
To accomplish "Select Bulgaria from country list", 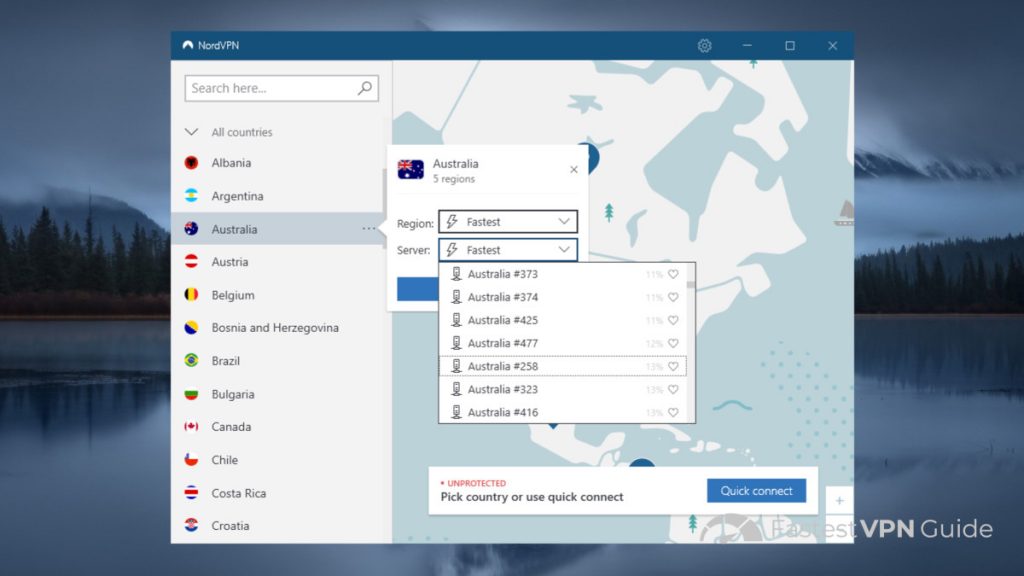I will [x=277, y=394].
